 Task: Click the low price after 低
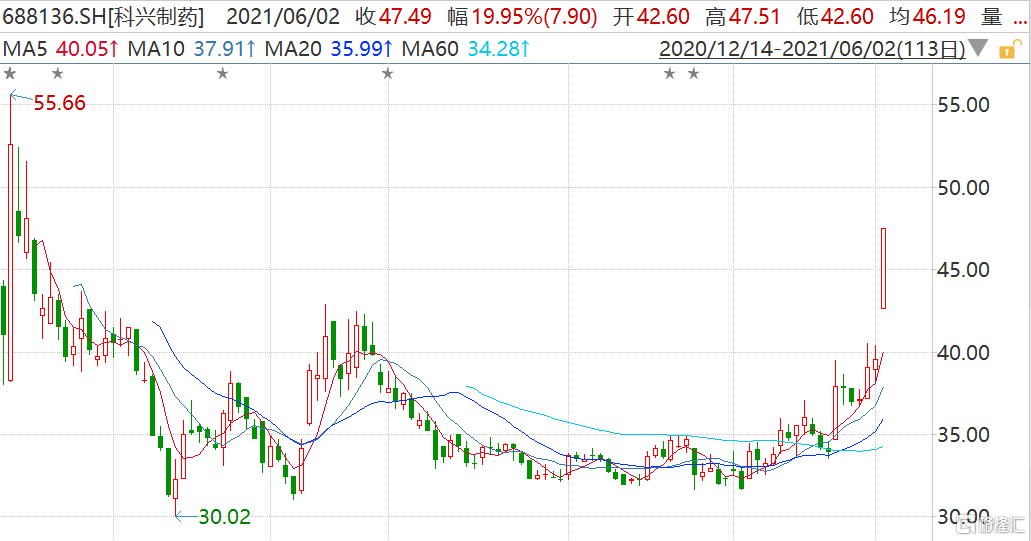pos(847,16)
